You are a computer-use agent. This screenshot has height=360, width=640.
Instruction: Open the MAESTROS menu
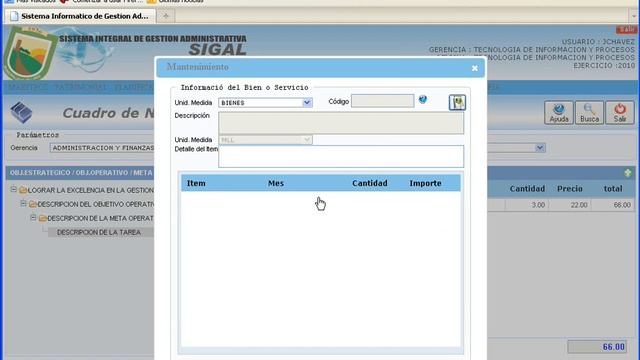[x=28, y=87]
